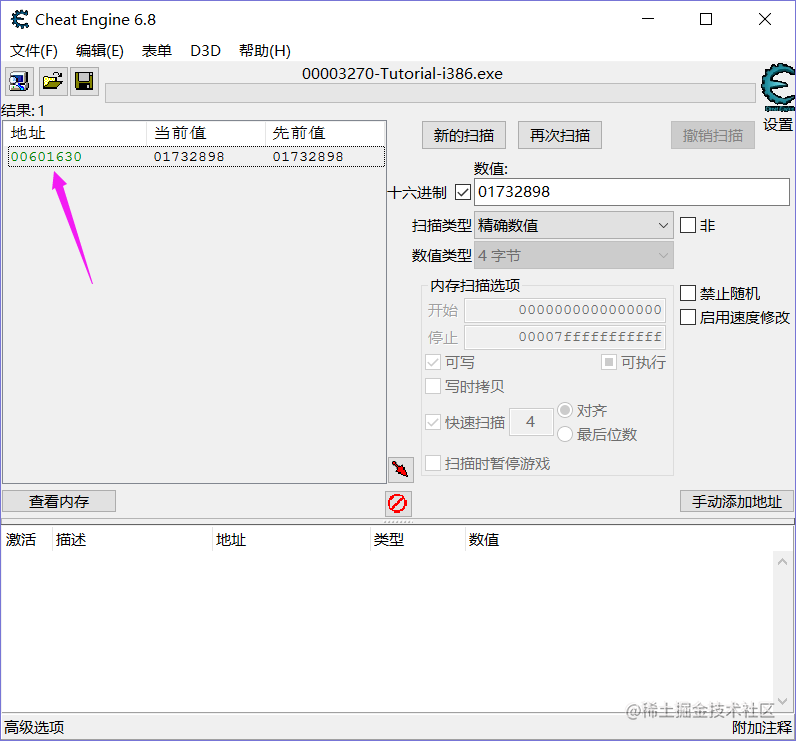Click the 停止 stop address field

tap(565, 337)
